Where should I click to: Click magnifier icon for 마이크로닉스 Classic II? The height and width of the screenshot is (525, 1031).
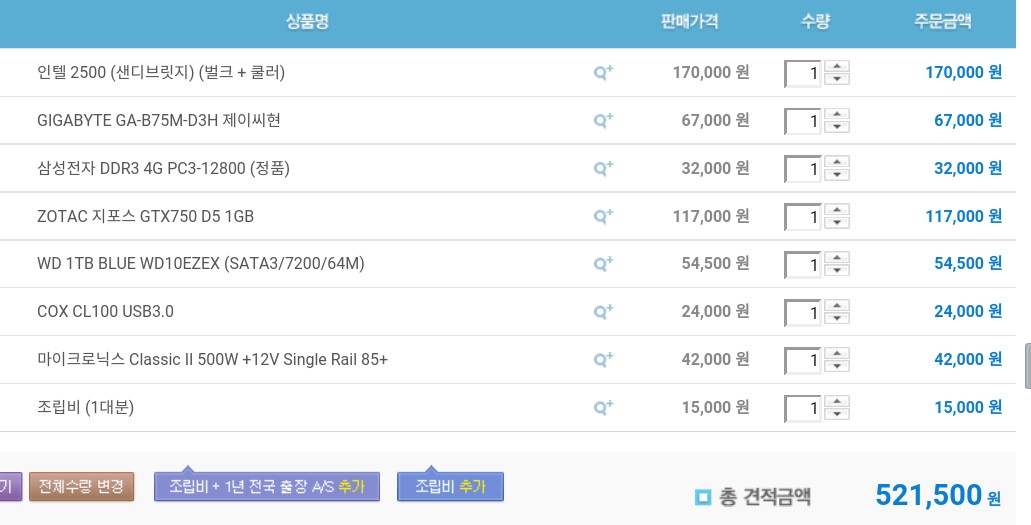pos(603,359)
